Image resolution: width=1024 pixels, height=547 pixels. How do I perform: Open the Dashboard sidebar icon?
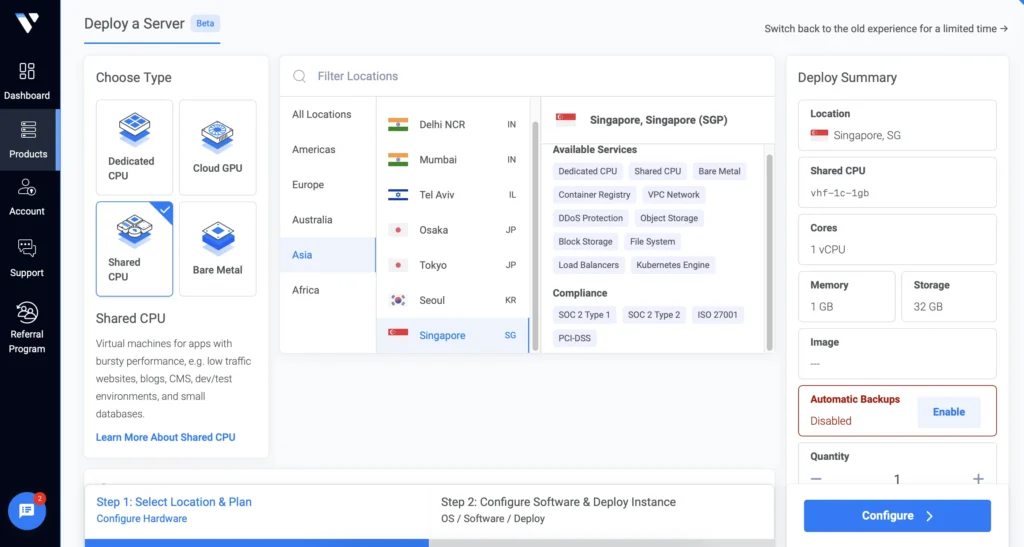point(27,70)
